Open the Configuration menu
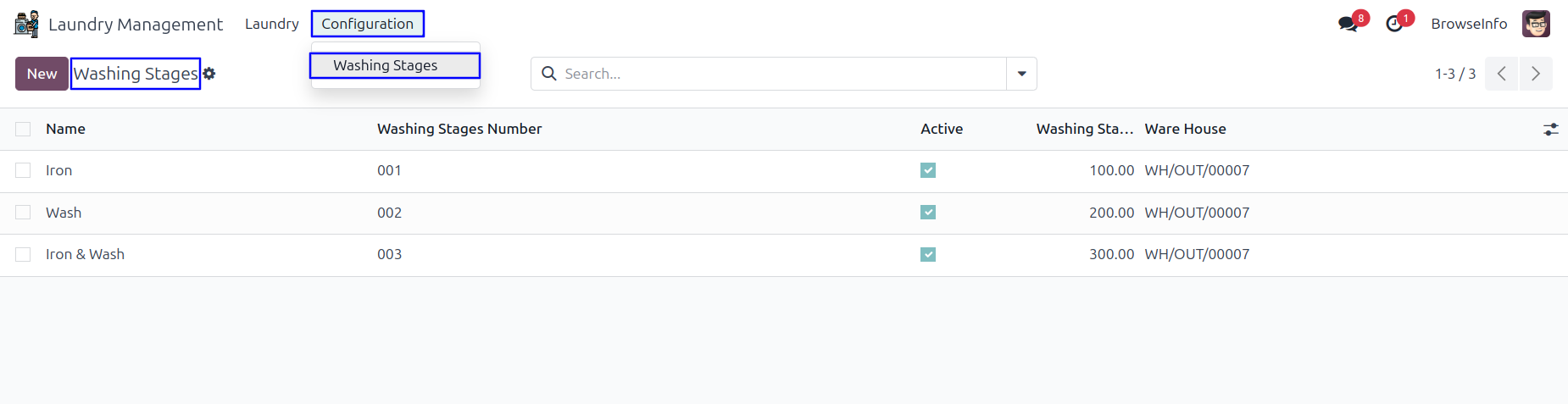The width and height of the screenshot is (1568, 404). 367,24
